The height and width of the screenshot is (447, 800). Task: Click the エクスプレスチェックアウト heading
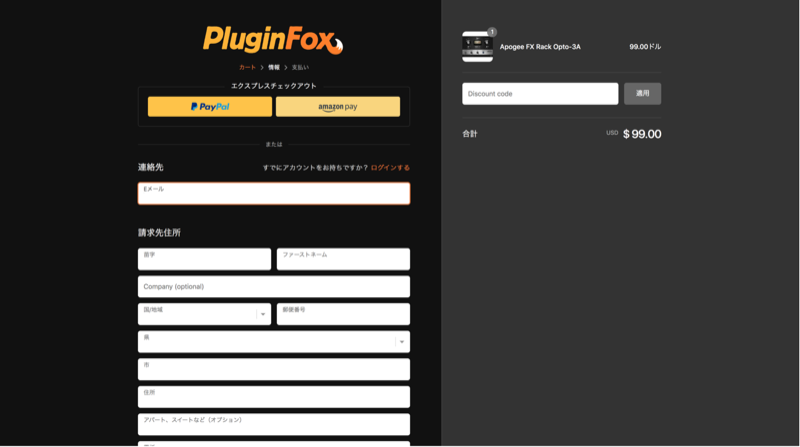coord(274,86)
